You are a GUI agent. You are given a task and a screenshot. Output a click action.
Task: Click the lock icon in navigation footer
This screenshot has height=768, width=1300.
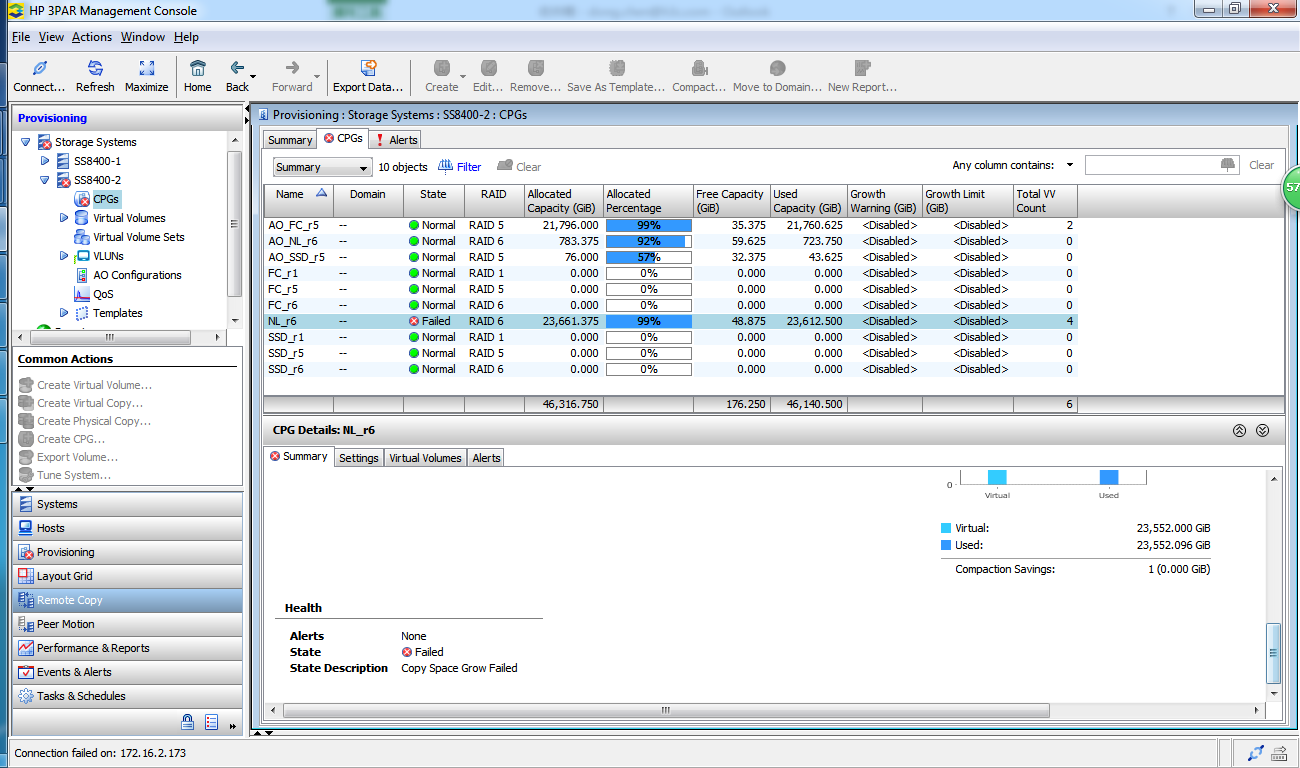[x=187, y=722]
